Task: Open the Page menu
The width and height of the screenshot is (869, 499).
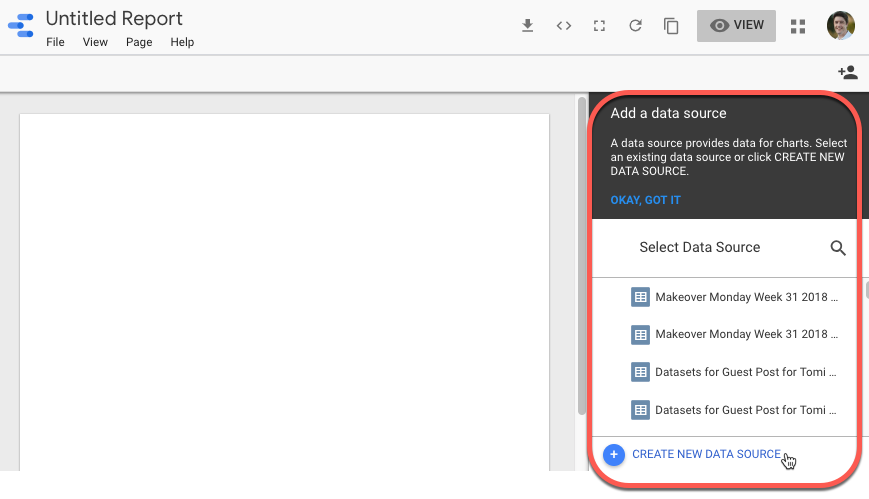Action: point(139,42)
